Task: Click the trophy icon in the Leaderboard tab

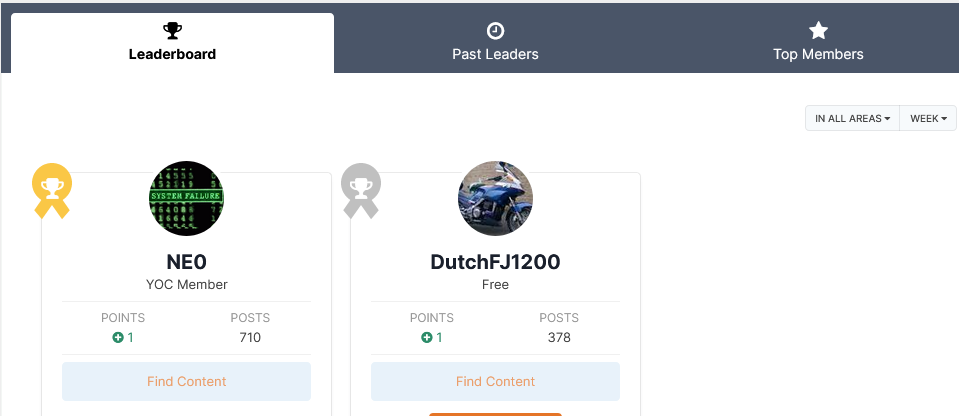Action: tap(172, 31)
